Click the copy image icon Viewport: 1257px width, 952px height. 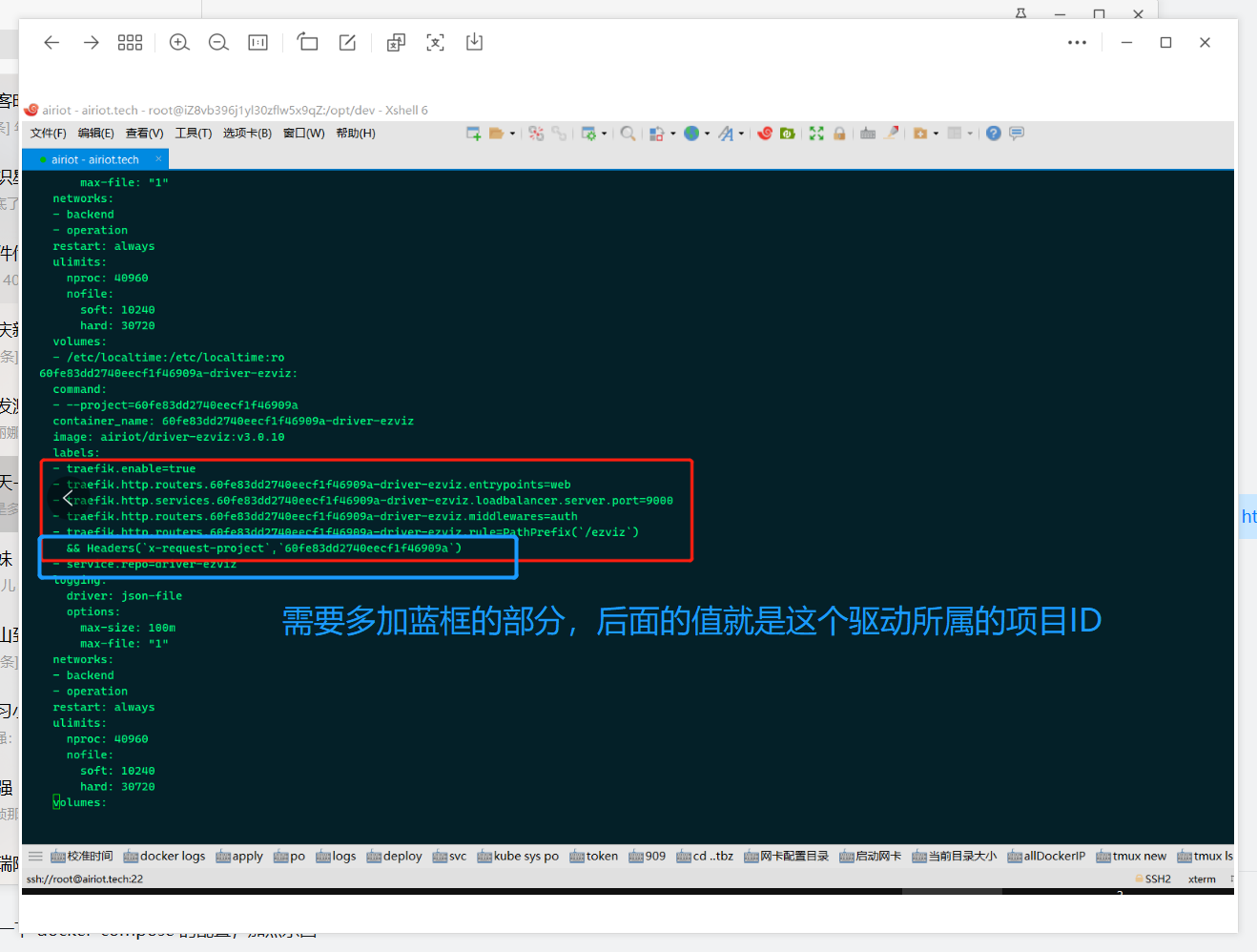click(x=396, y=42)
